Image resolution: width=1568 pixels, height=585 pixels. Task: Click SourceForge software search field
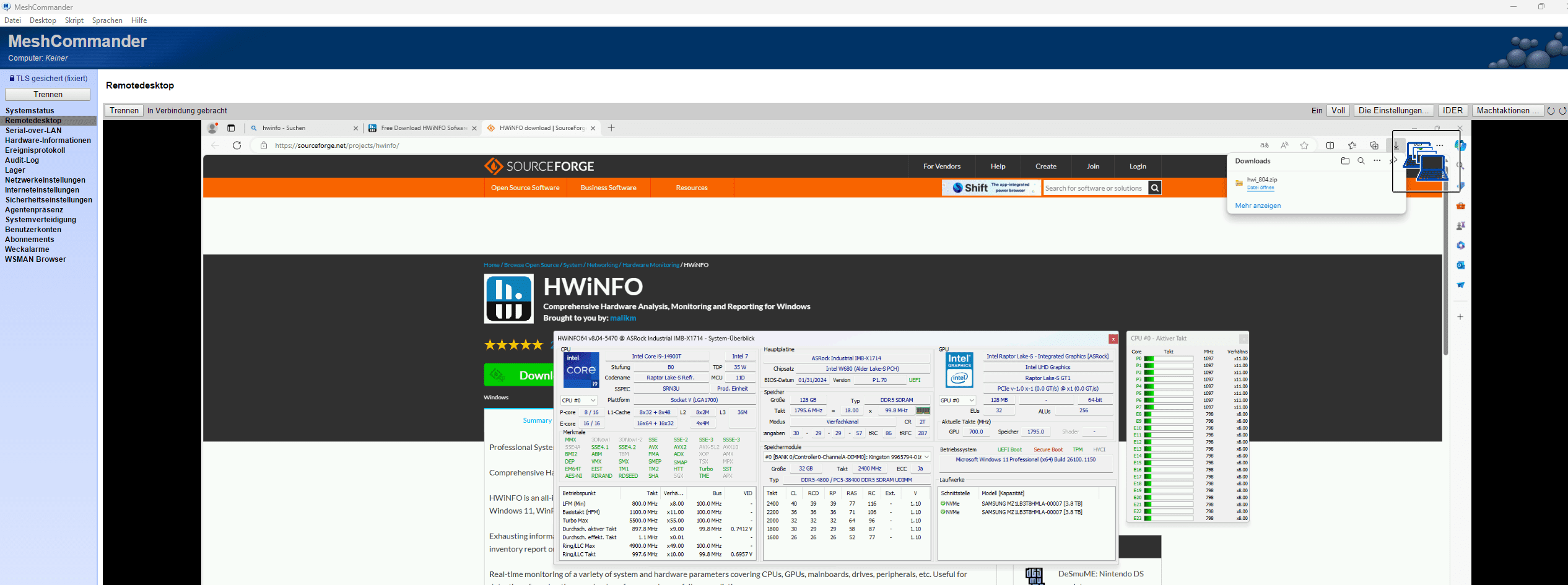1095,188
